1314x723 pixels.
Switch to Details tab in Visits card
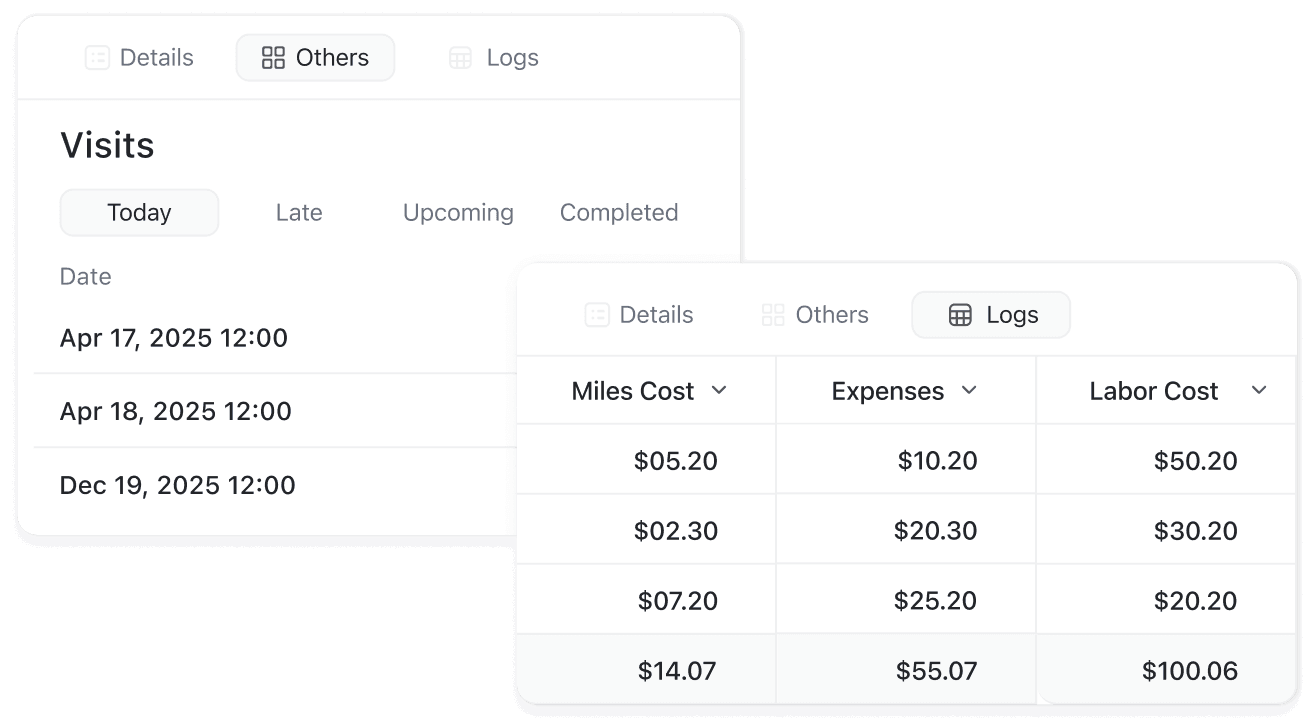coord(139,58)
